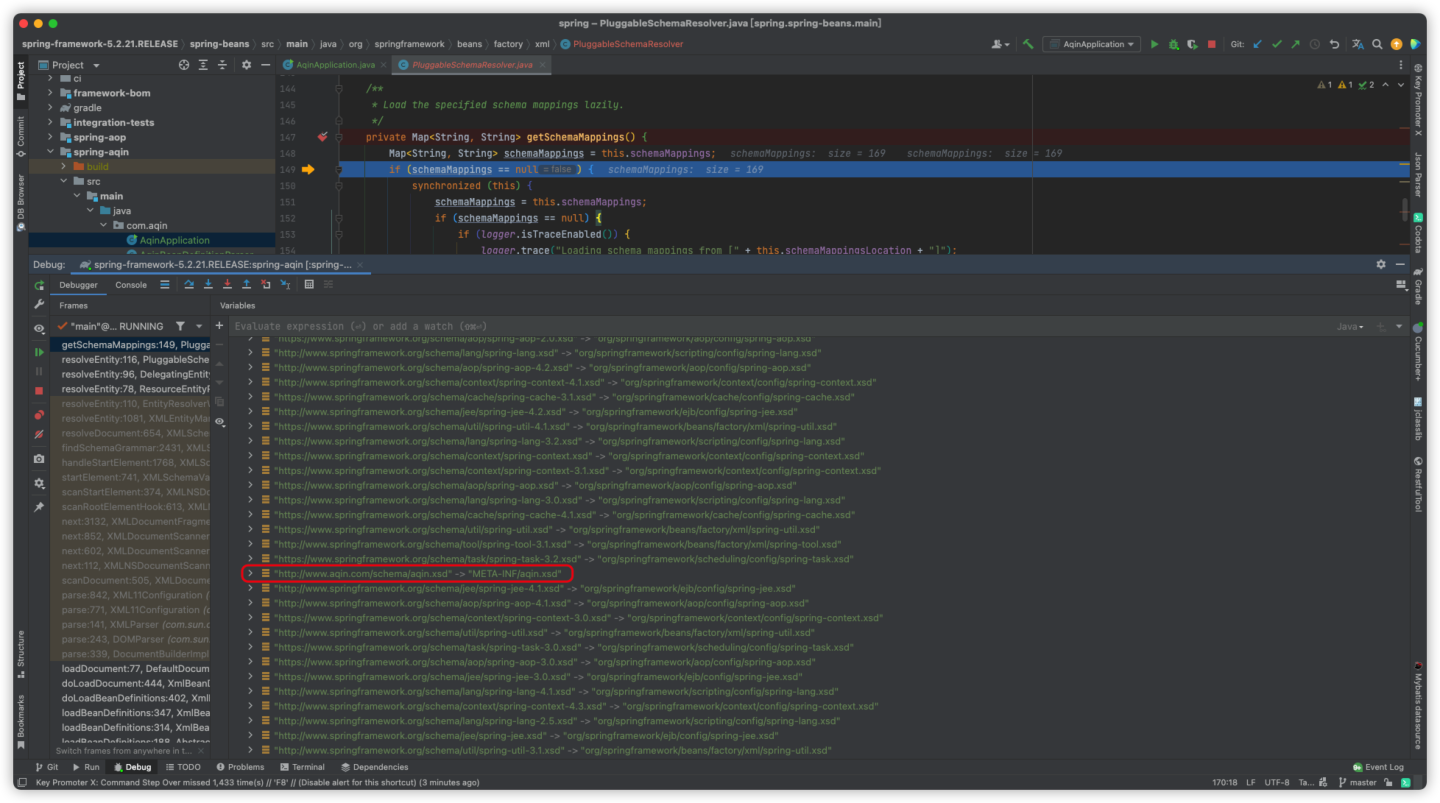Open Search Everywhere magnifier icon

coord(1377,44)
